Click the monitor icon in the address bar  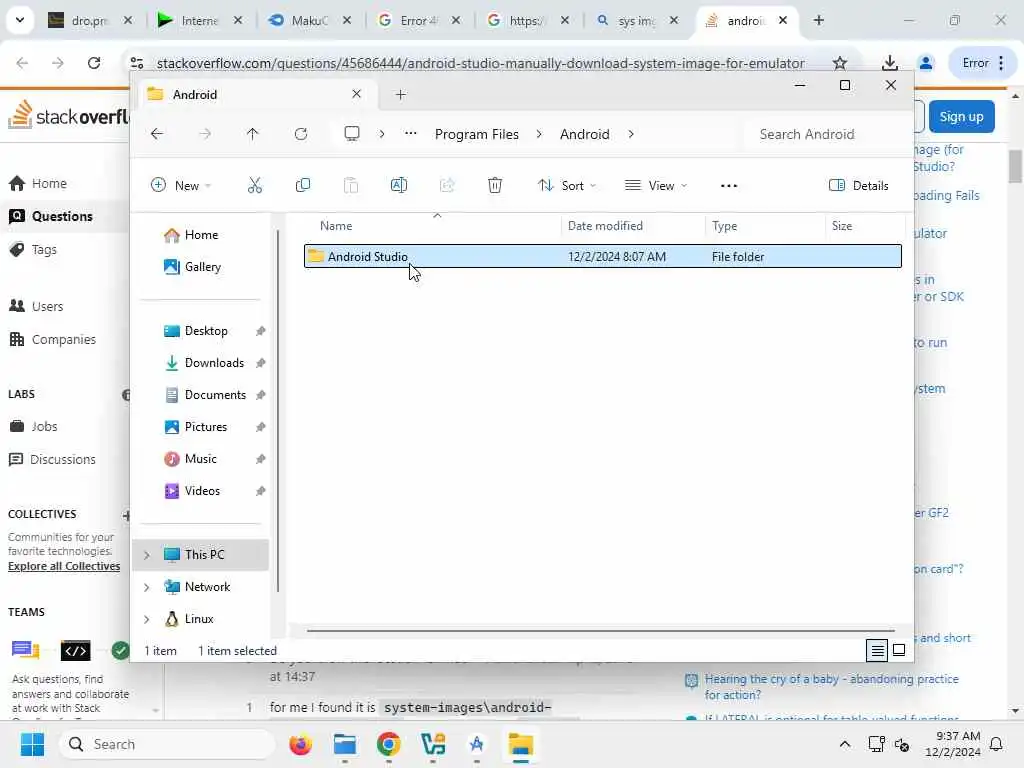coord(352,134)
